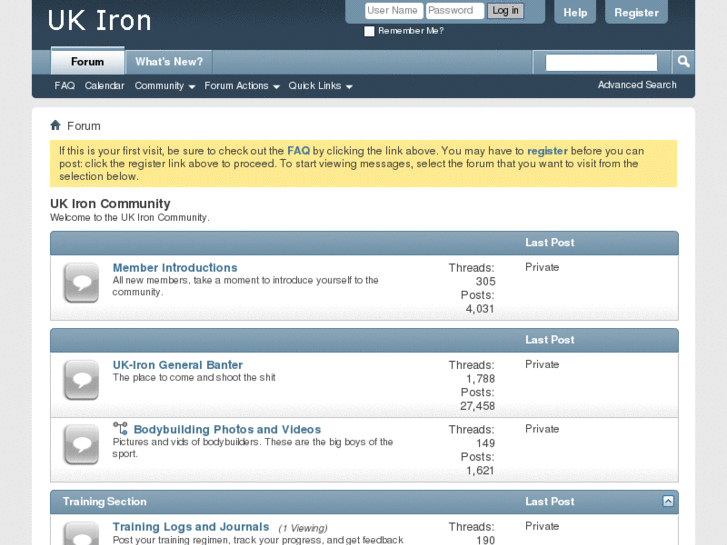The height and width of the screenshot is (545, 727).
Task: Open the UK-Iron General Banter forum
Action: [x=178, y=365]
